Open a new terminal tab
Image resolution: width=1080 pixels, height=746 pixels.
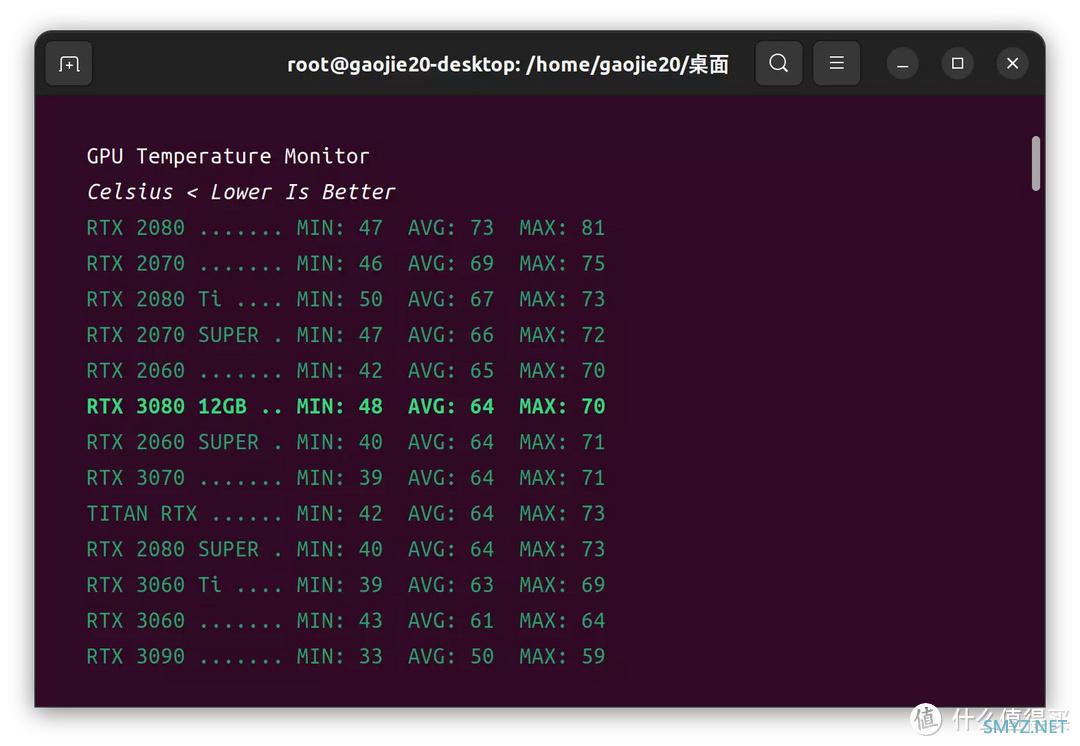tap(69, 63)
